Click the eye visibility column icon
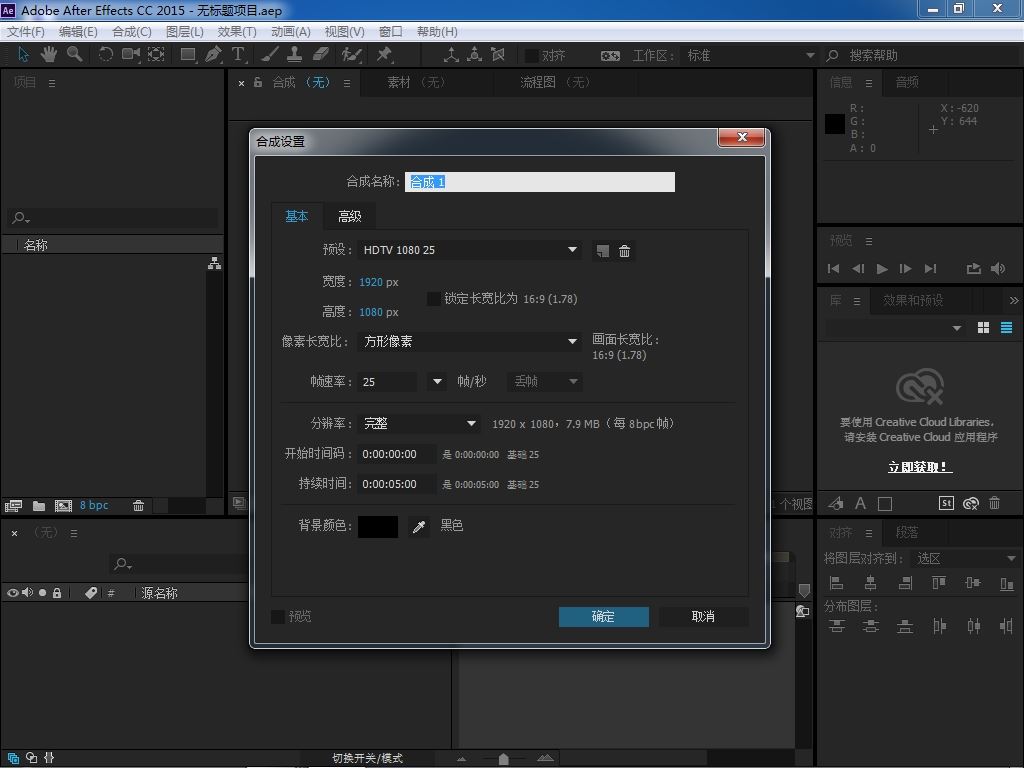Screen dimensions: 1024x768 12,593
